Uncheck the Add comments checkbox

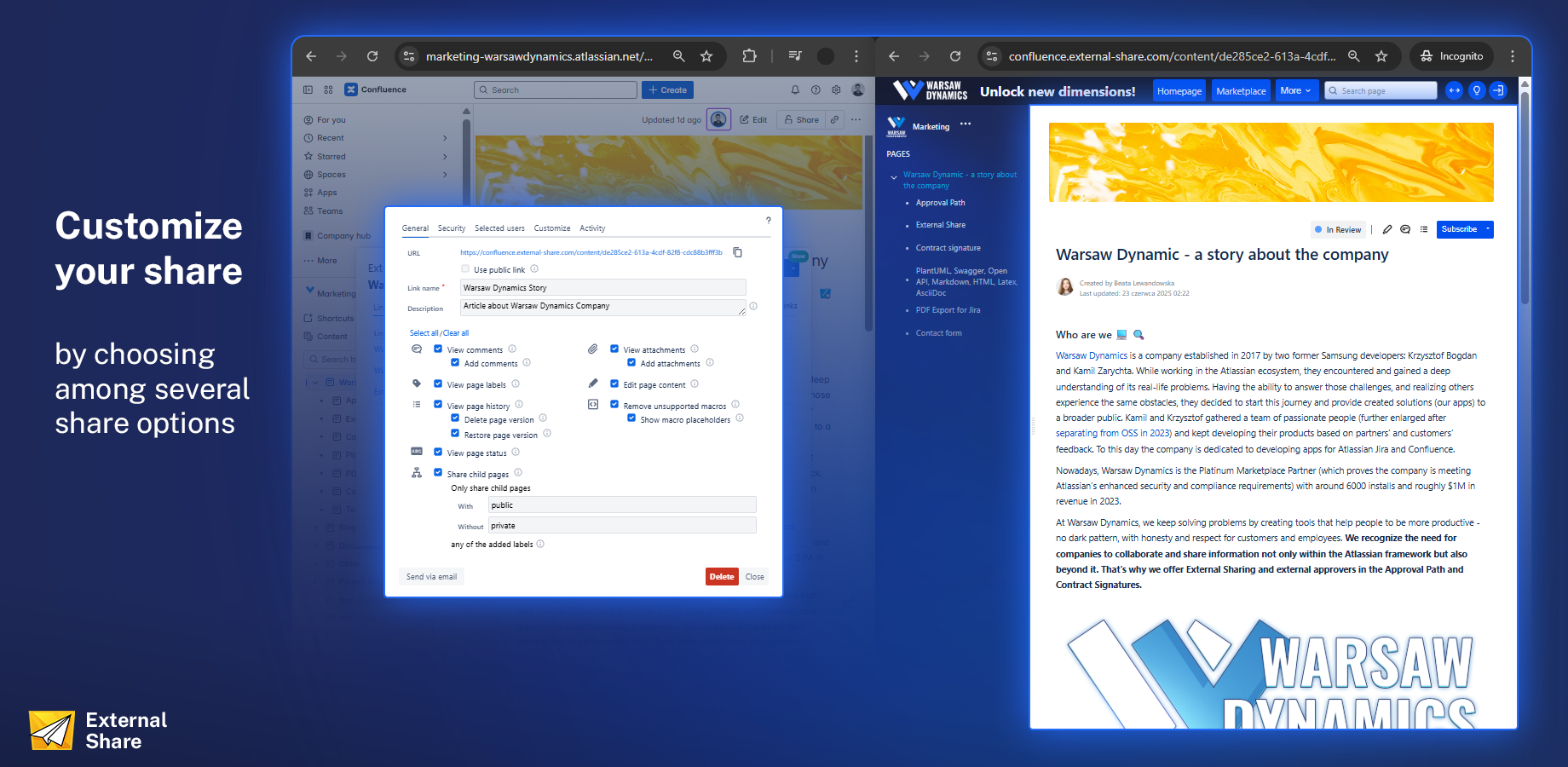click(455, 362)
